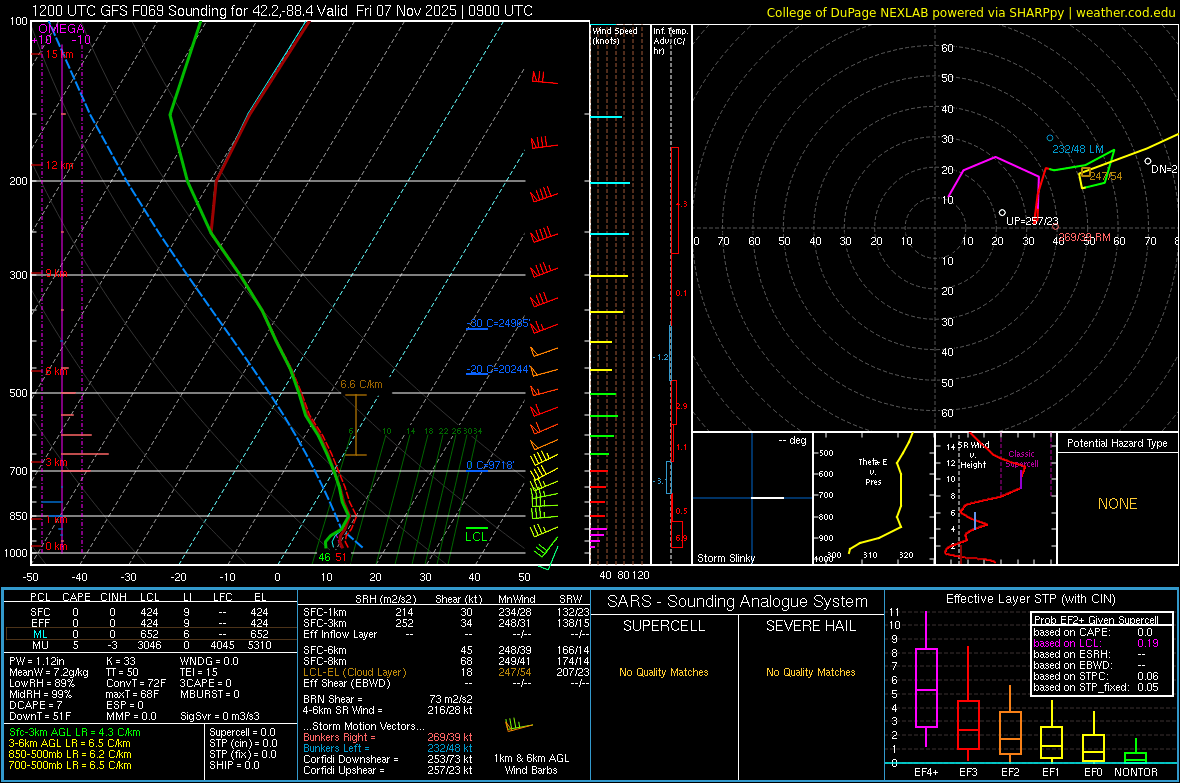This screenshot has height=783, width=1180.
Task: Click the 'TEI = 15' value
Action: pos(199,672)
